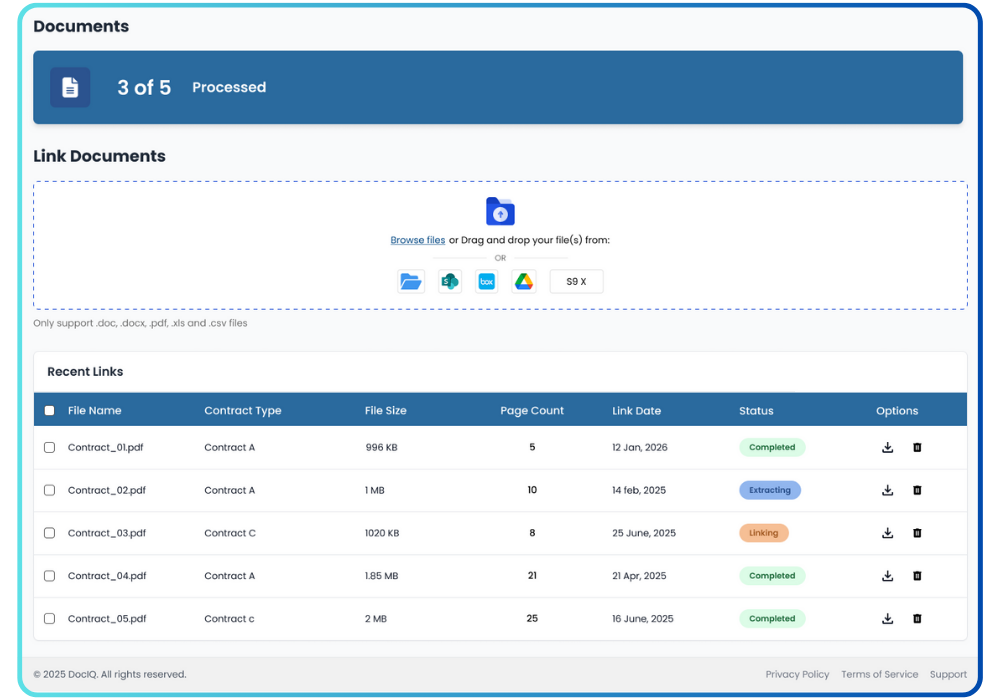
Task: Select the Contract_02.pdf file name
Action: pos(107,490)
